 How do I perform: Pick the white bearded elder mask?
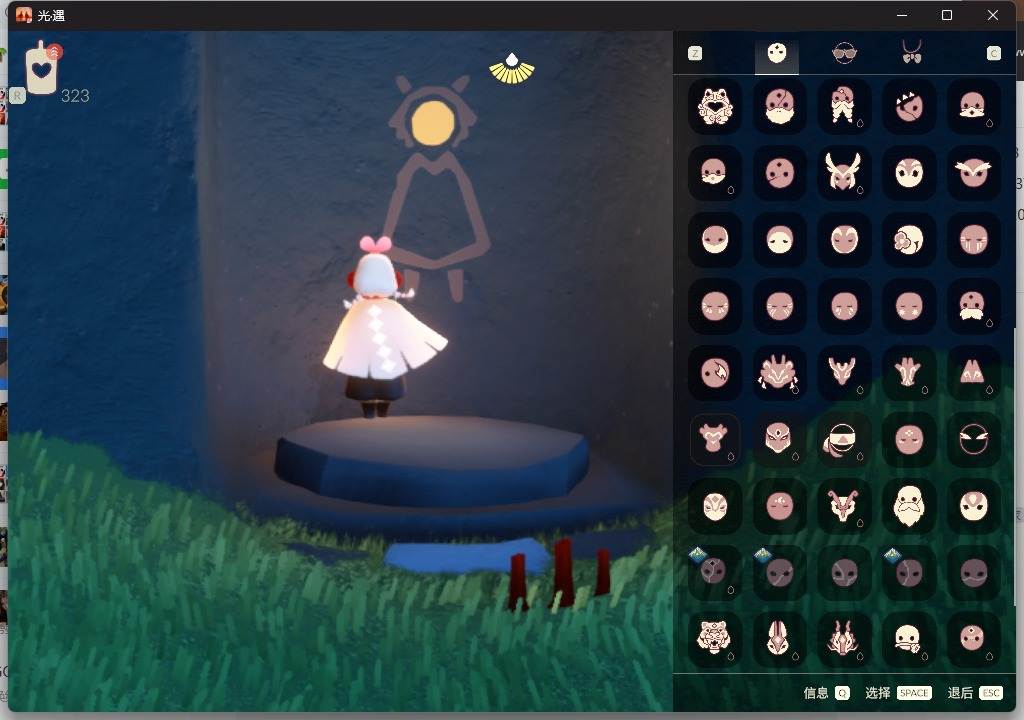[x=908, y=505]
